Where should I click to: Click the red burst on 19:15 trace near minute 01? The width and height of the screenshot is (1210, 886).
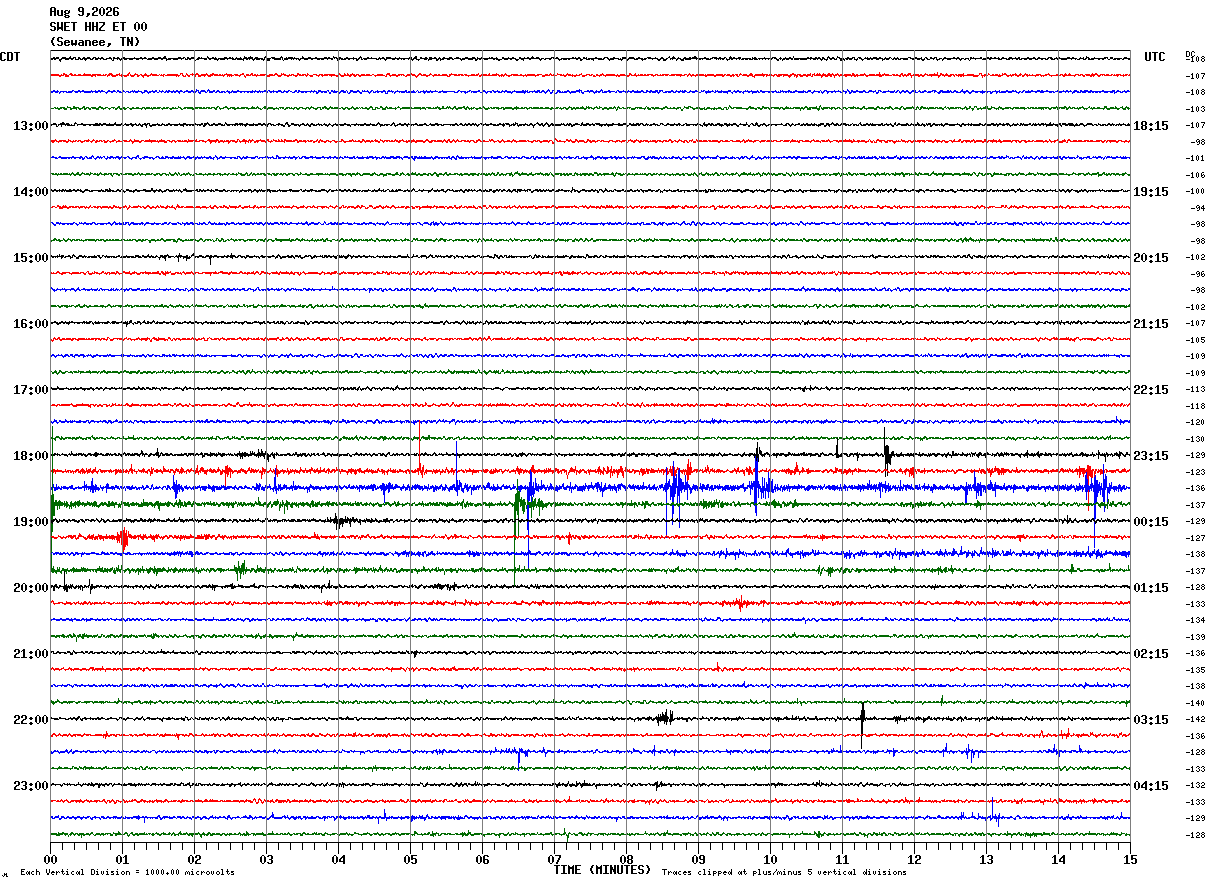(123, 539)
